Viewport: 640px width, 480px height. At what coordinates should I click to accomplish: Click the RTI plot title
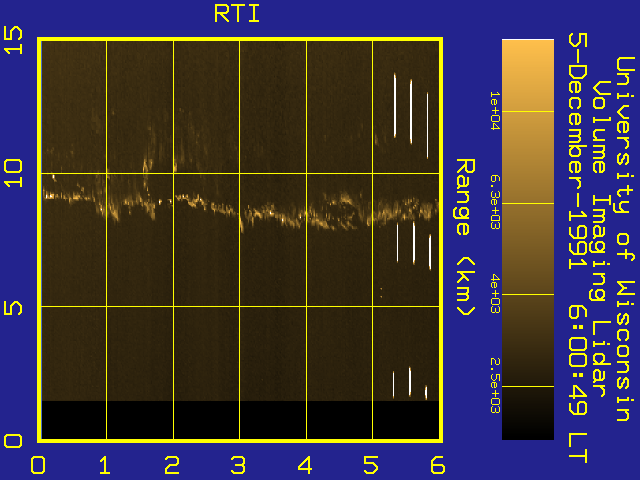point(237,14)
